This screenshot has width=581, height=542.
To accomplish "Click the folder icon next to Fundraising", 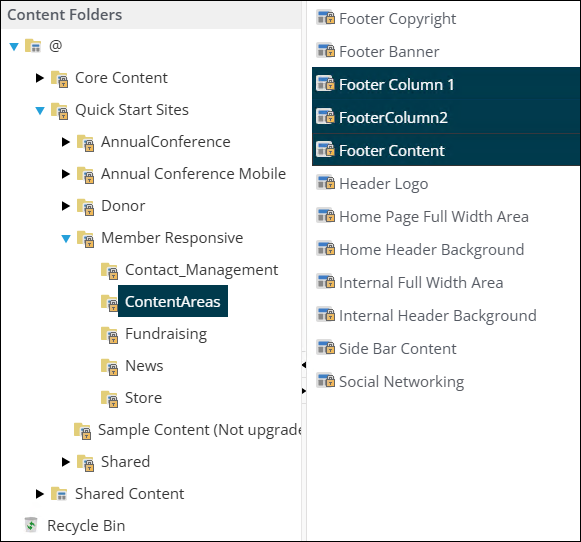I will [x=110, y=335].
